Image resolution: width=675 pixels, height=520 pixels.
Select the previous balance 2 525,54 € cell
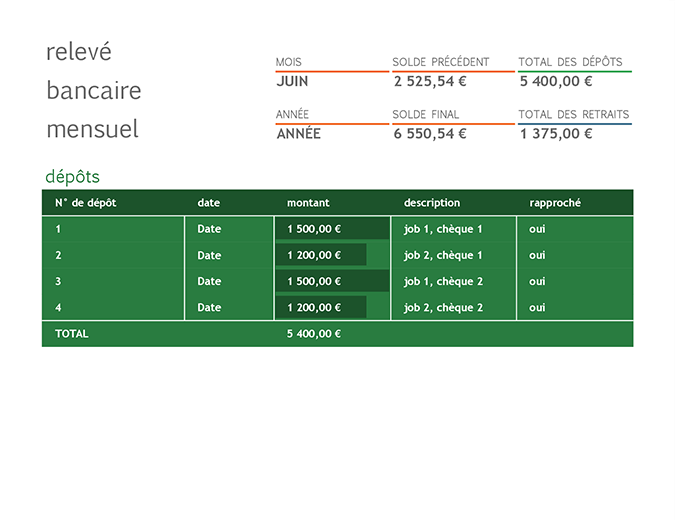tap(430, 82)
